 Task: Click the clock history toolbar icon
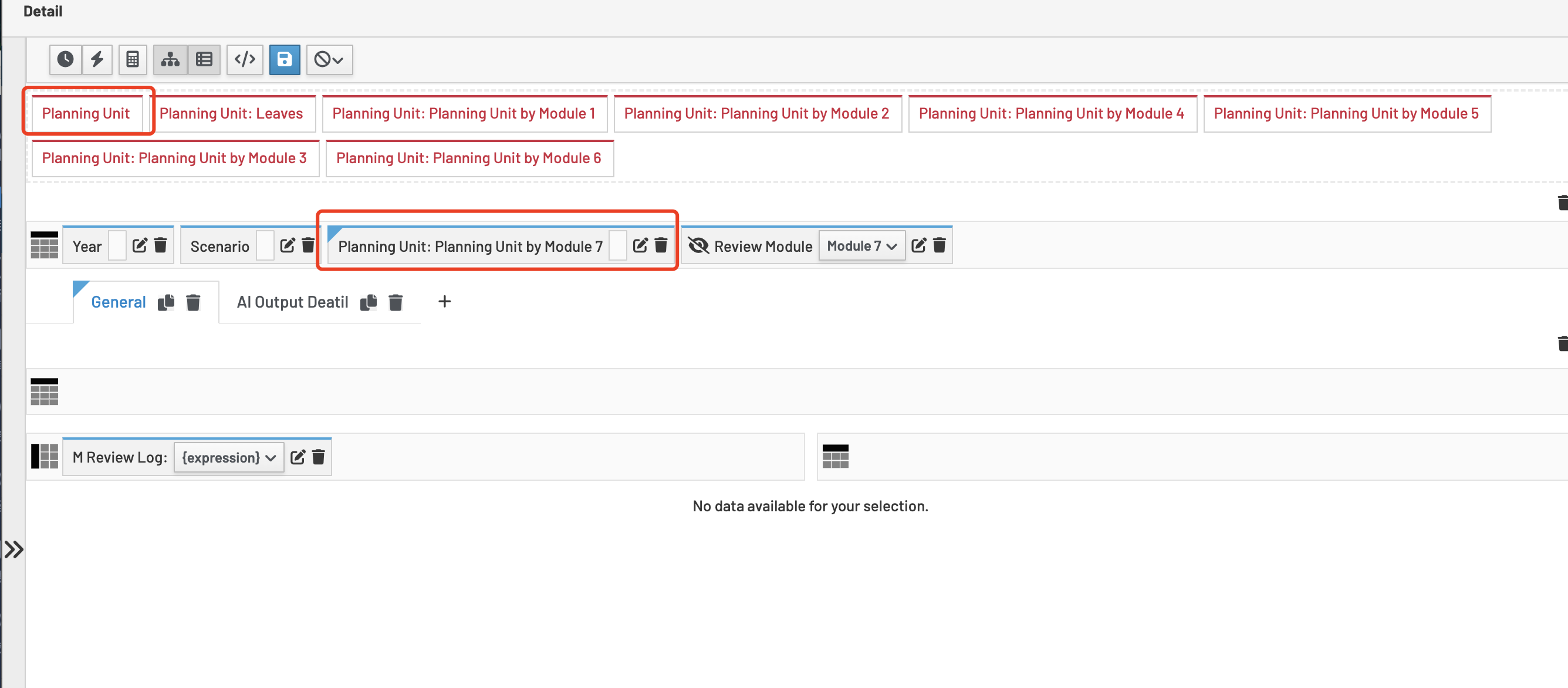(65, 59)
